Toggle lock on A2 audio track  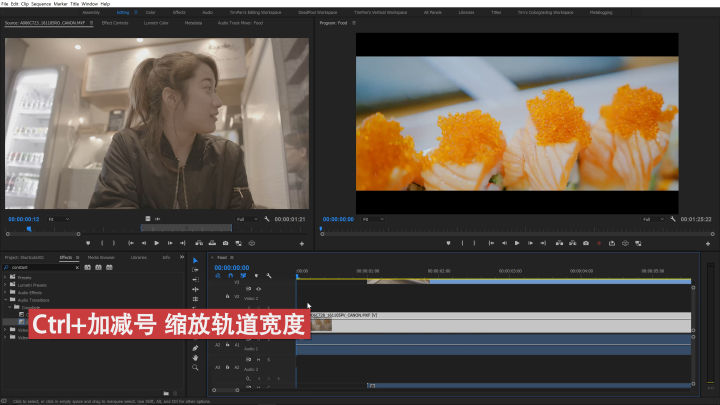tap(227, 367)
